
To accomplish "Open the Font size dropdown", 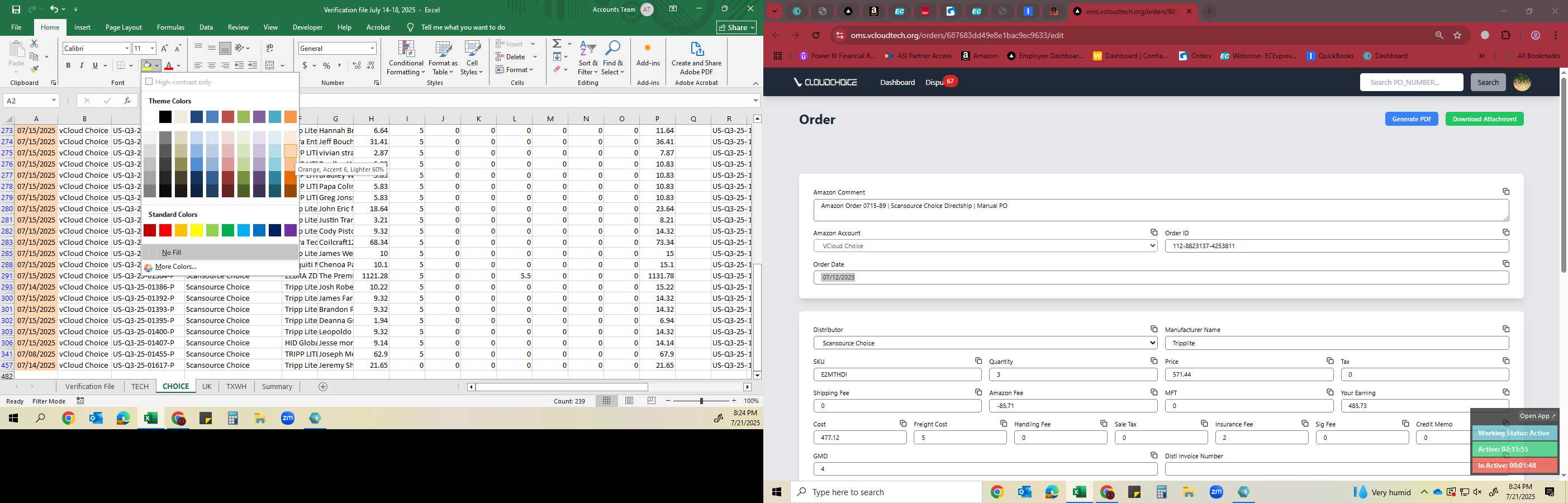I will click(152, 48).
